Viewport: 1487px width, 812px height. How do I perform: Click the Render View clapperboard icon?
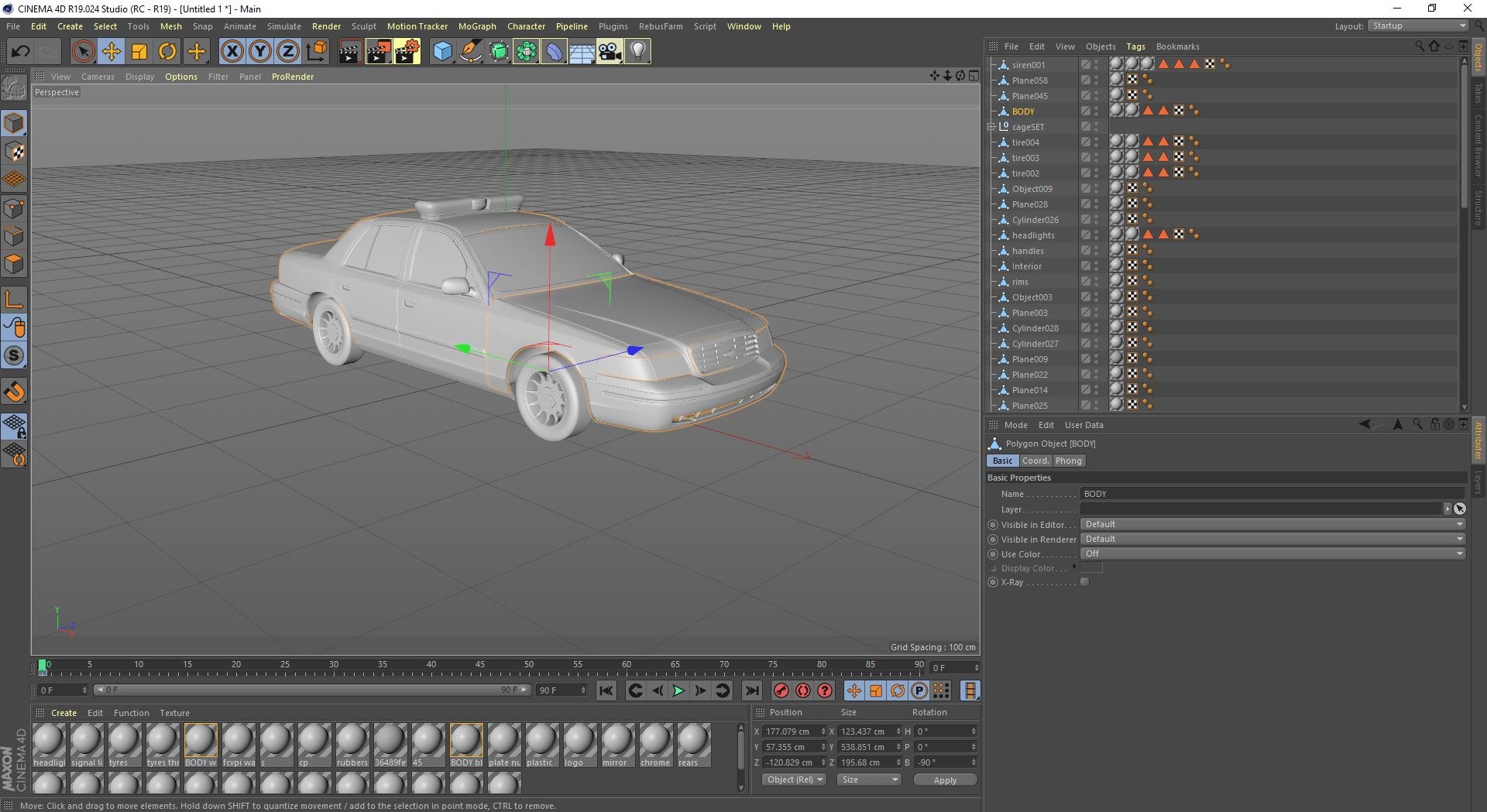pos(350,52)
